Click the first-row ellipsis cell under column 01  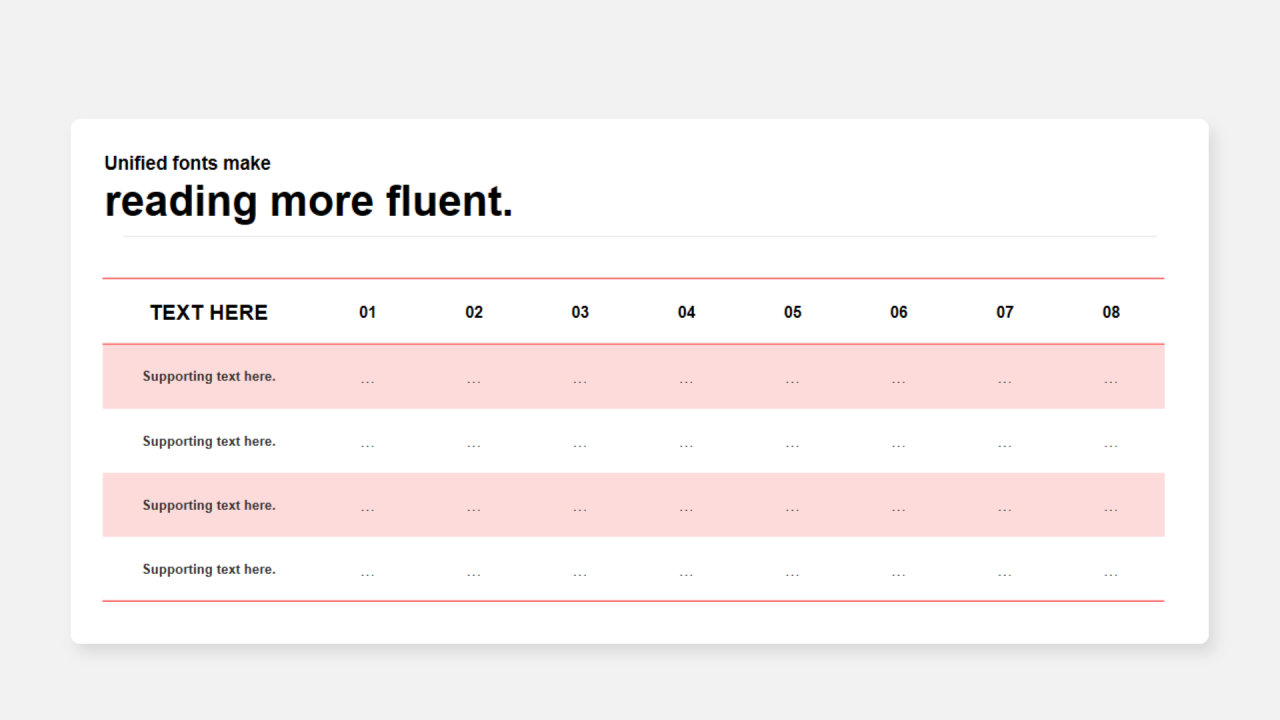pos(368,381)
